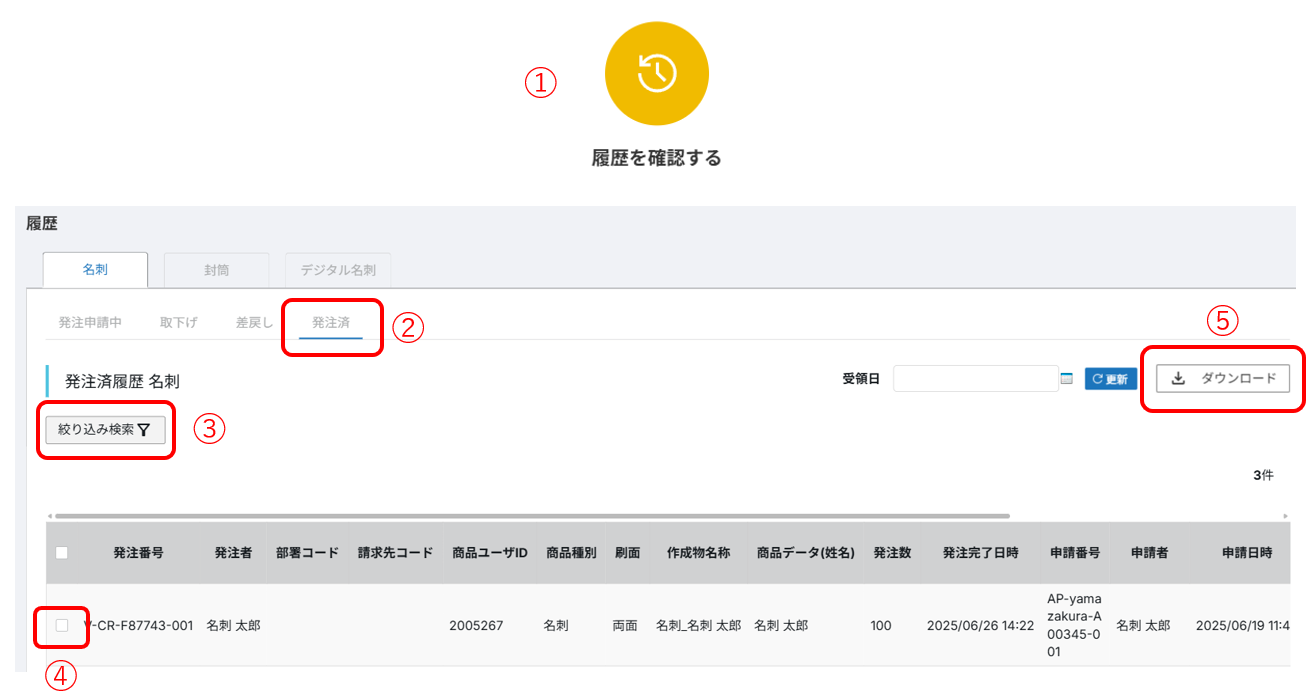
Task: Click the right scroll arrow above table
Action: click(1286, 516)
